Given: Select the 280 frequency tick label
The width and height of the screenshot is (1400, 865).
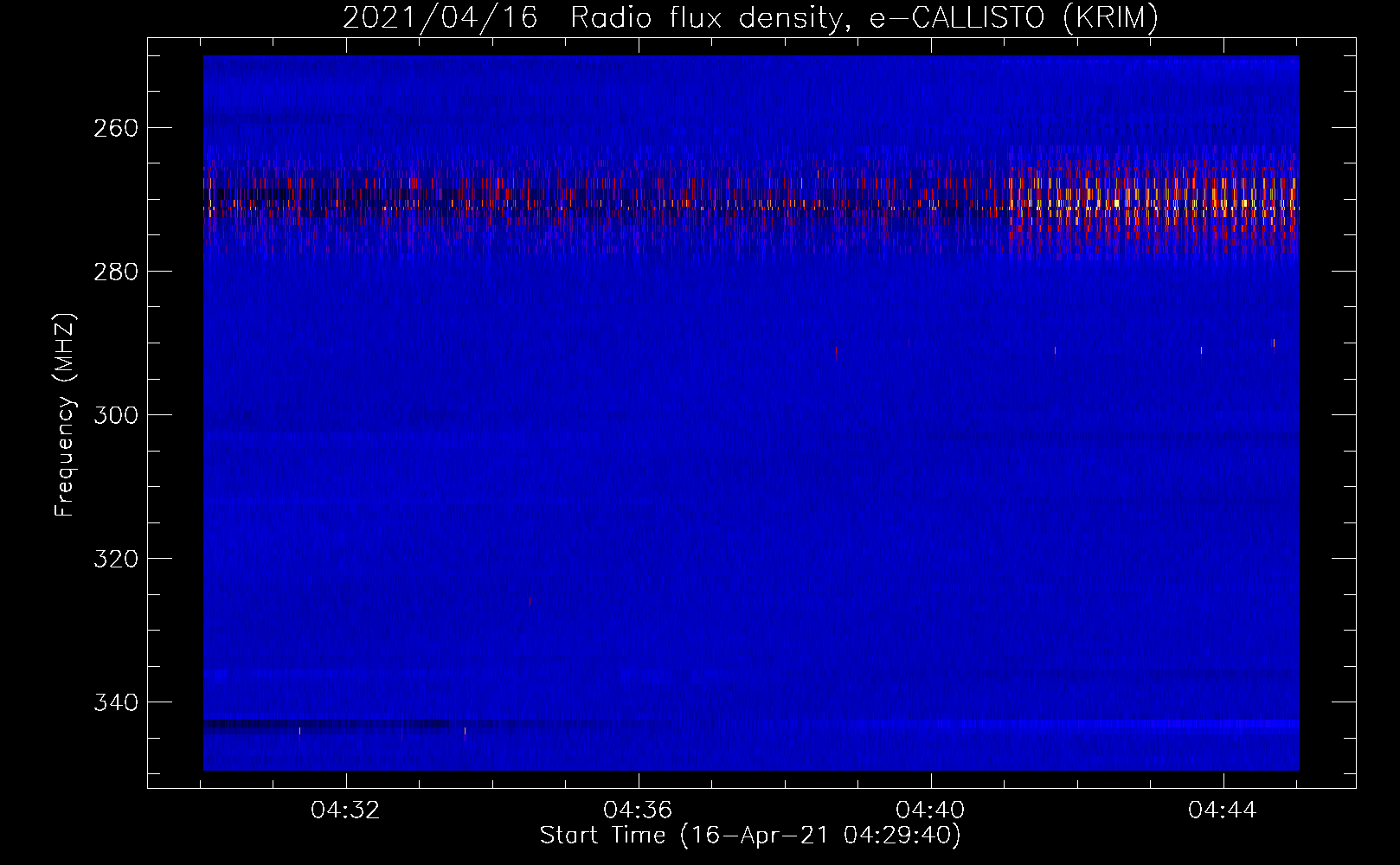Looking at the screenshot, I should [x=115, y=272].
